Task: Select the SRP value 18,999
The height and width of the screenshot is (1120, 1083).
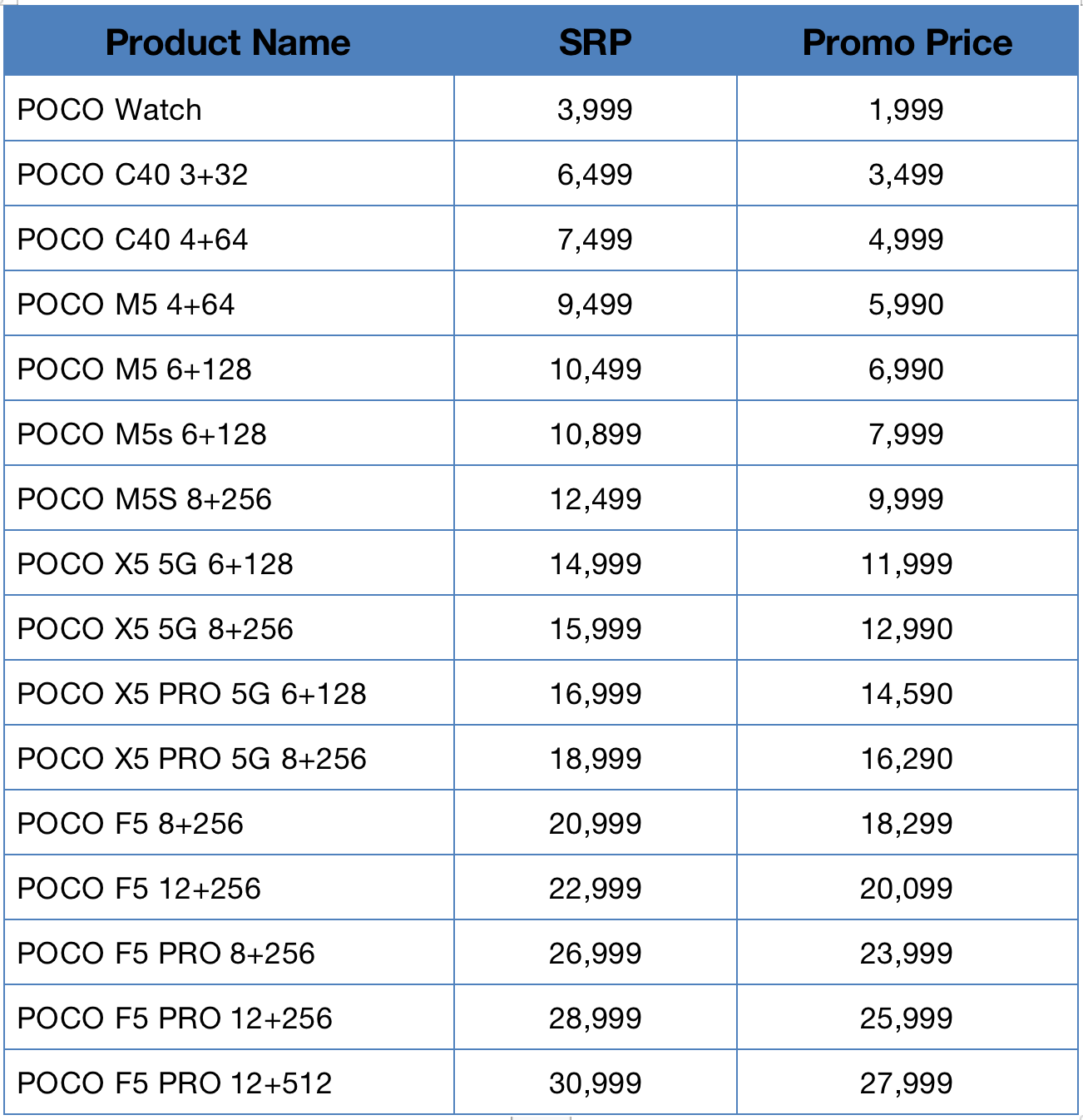Action: [x=596, y=758]
